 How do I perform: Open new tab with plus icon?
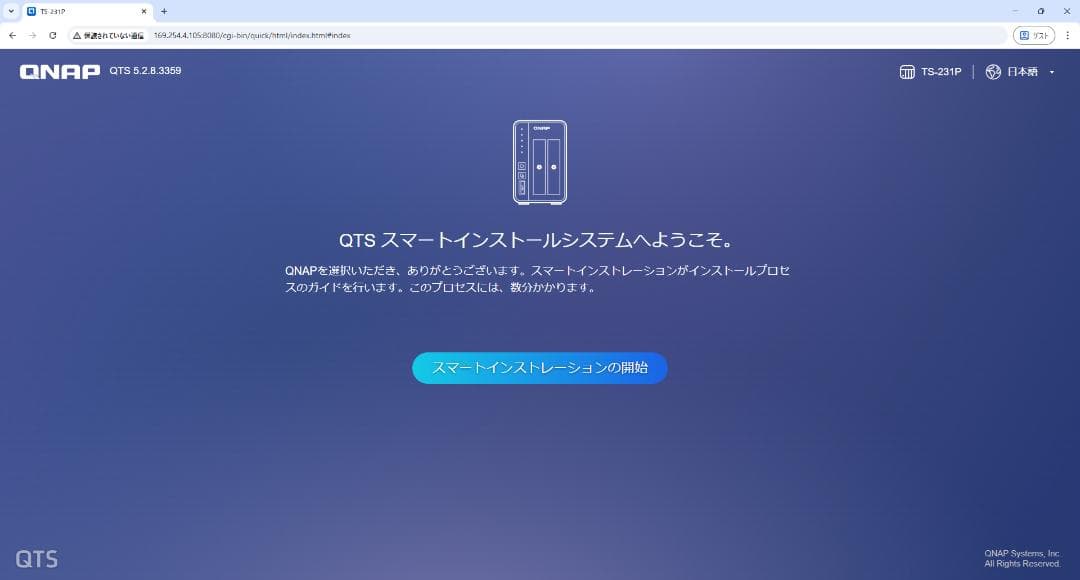point(164,11)
